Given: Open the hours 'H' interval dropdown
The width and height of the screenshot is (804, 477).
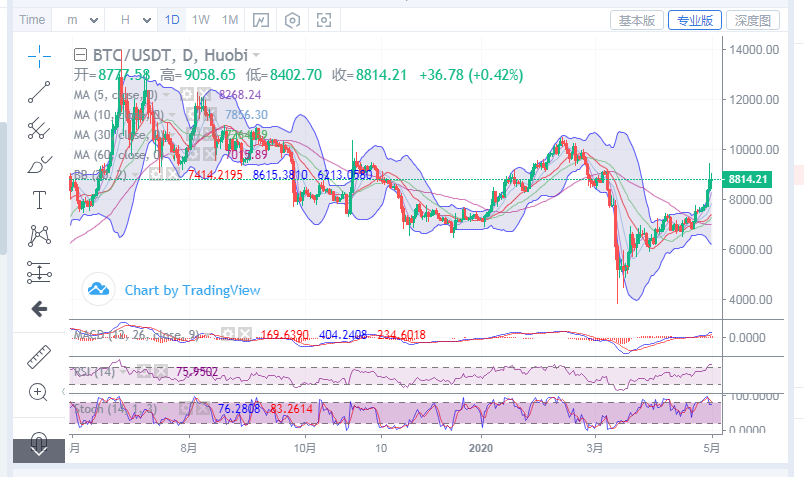Looking at the screenshot, I should pos(133,20).
